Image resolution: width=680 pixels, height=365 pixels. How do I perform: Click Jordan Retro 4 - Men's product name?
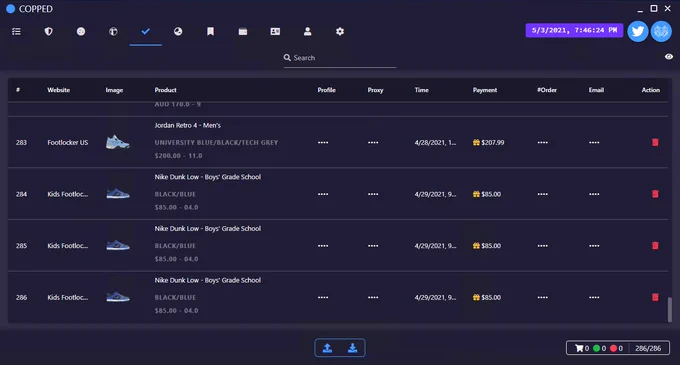[x=188, y=125]
